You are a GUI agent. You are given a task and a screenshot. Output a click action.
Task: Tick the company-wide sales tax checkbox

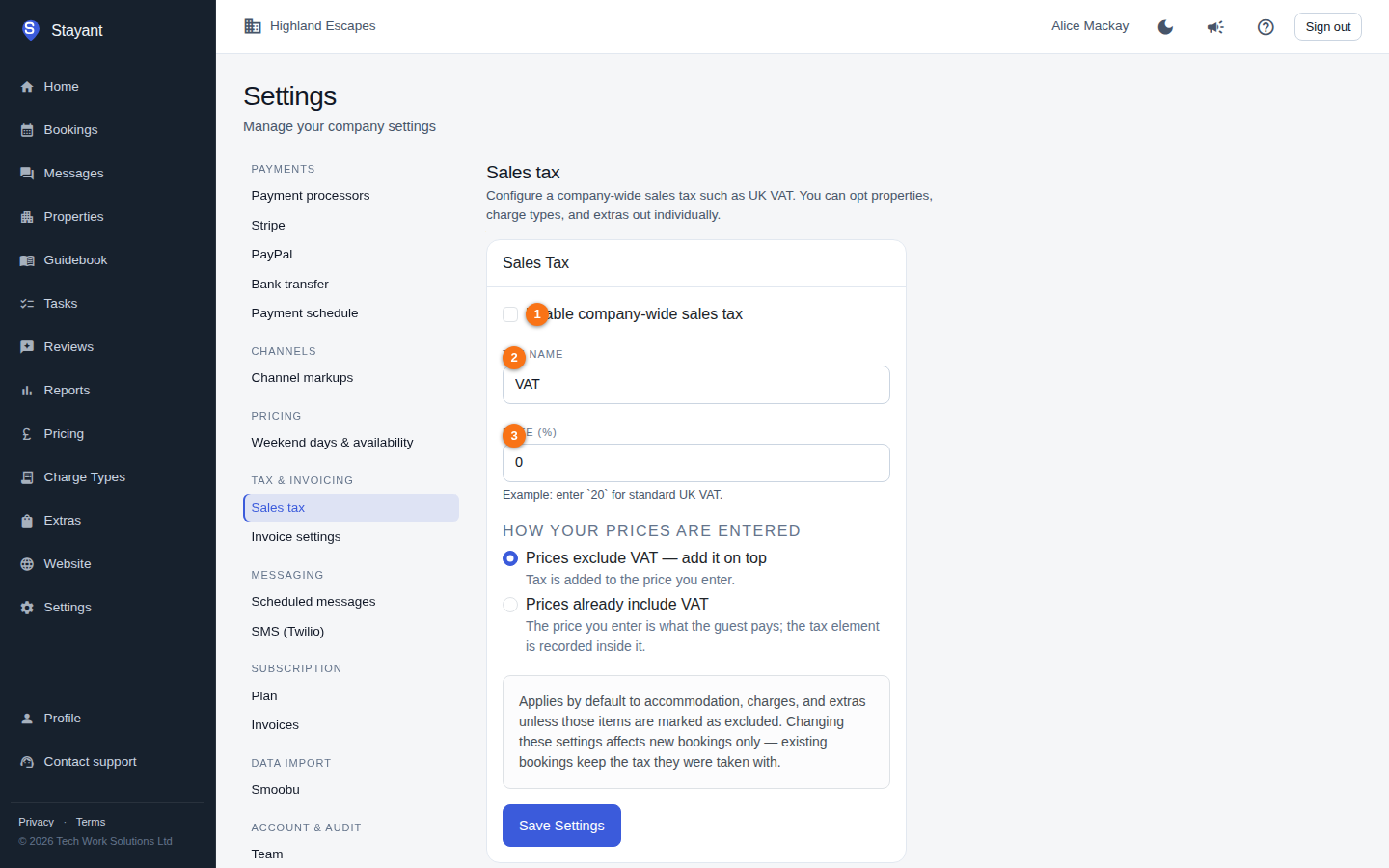pos(510,314)
